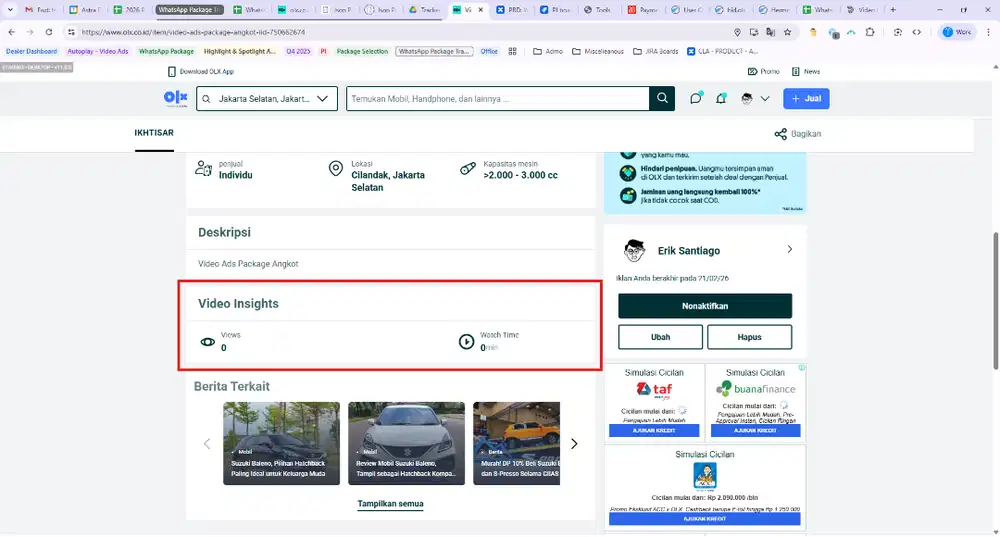Image resolution: width=1000 pixels, height=537 pixels.
Task: Click the search magnifier button
Action: 662,99
